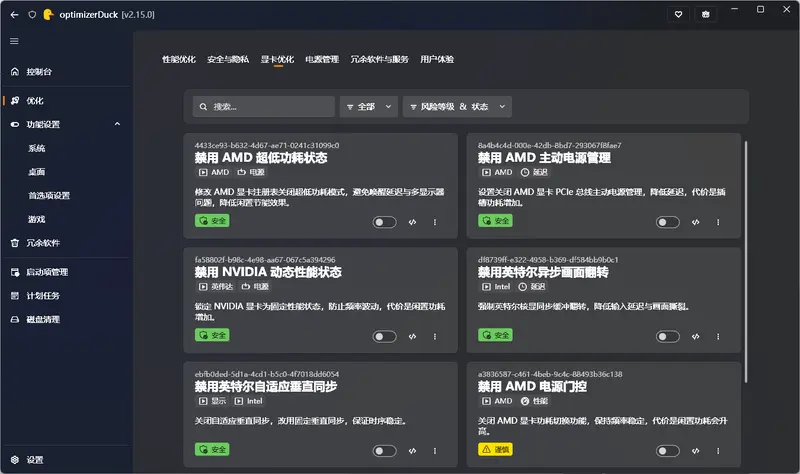The image size is (800, 474).
Task: Click ID text 4433ce93-b632-4d67-ae71-0241c31099c0
Action: tap(267, 145)
